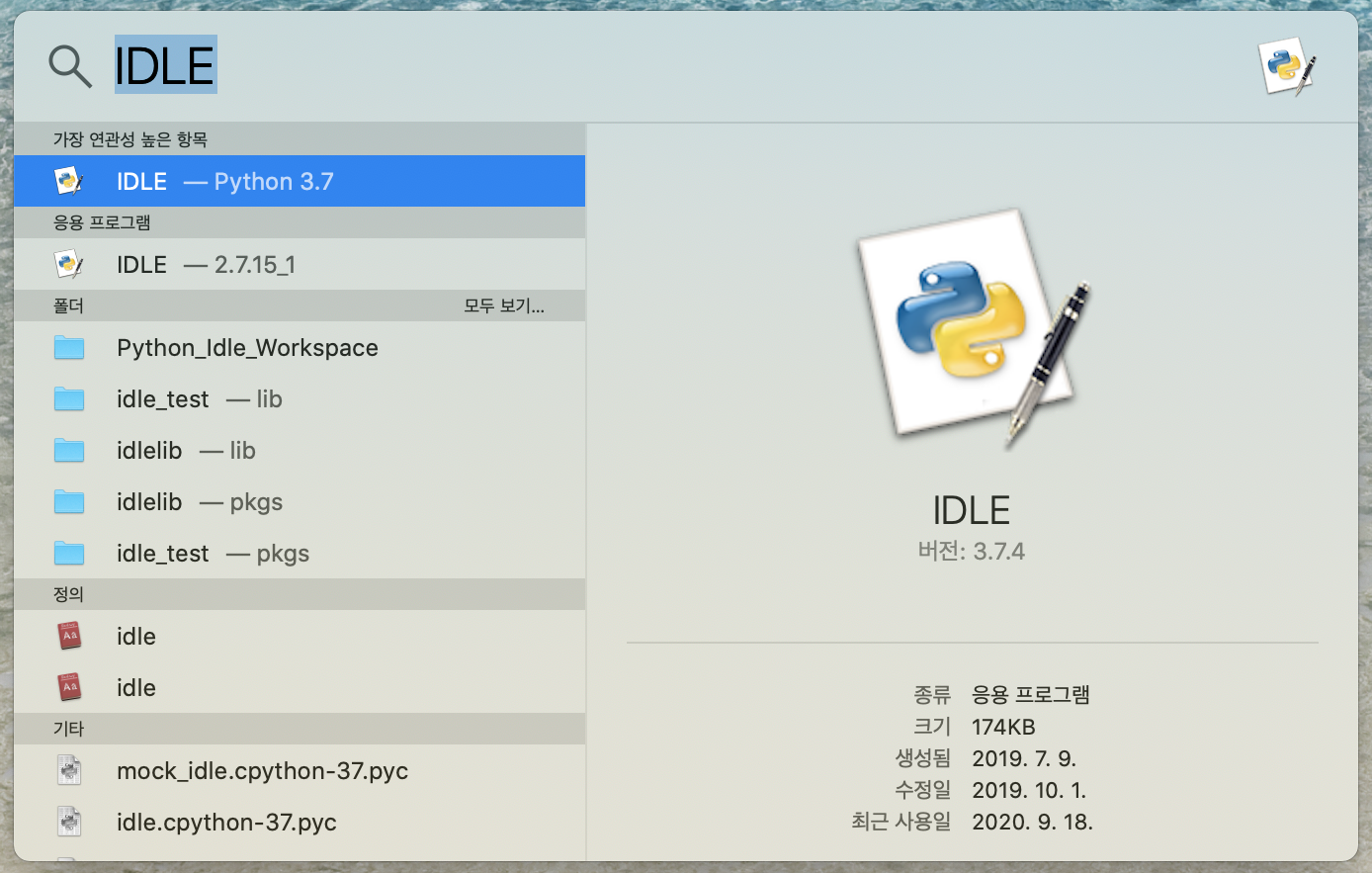Click the idle_test pkgs folder icon
The height and width of the screenshot is (873, 1372).
(x=69, y=553)
